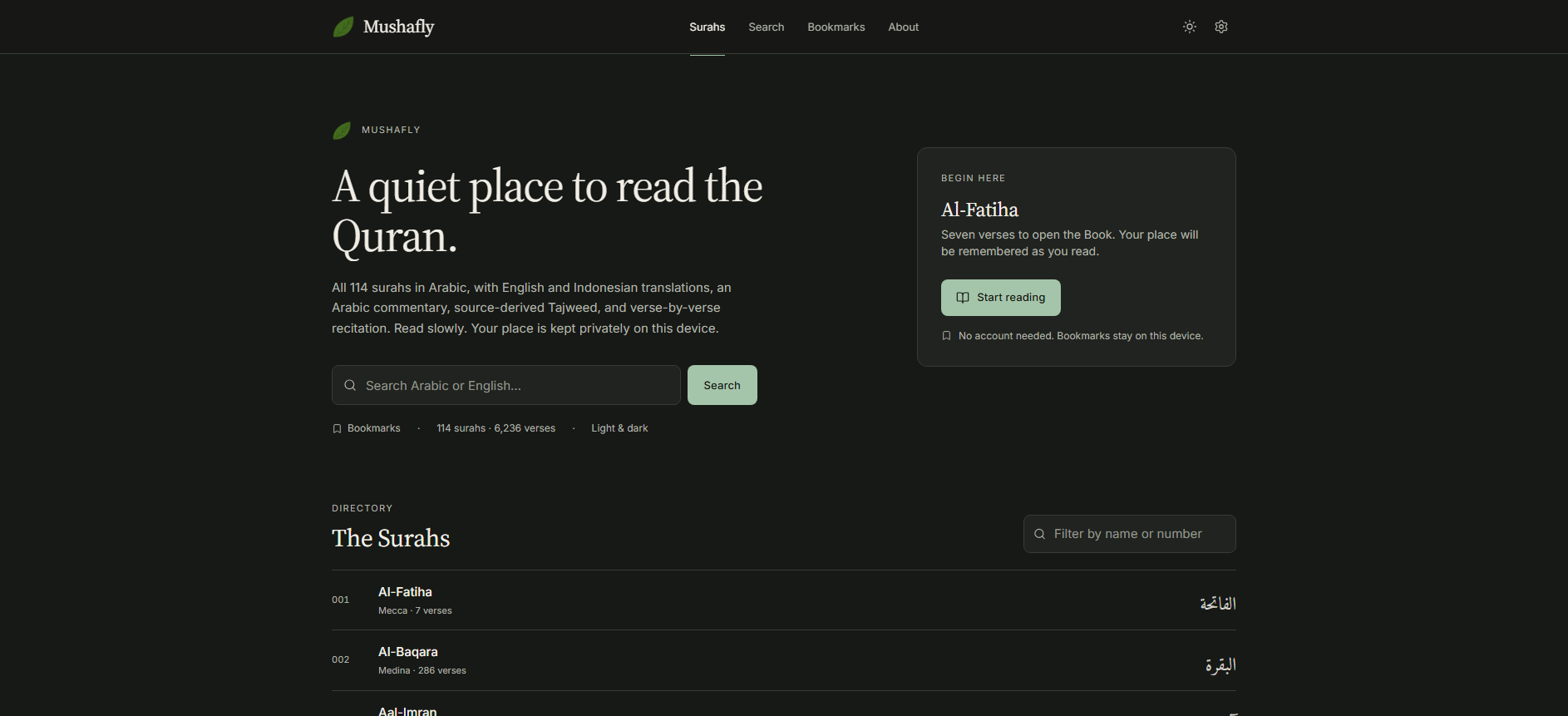Open the Al-Fatiha surah row
The image size is (1568, 716).
(784, 600)
